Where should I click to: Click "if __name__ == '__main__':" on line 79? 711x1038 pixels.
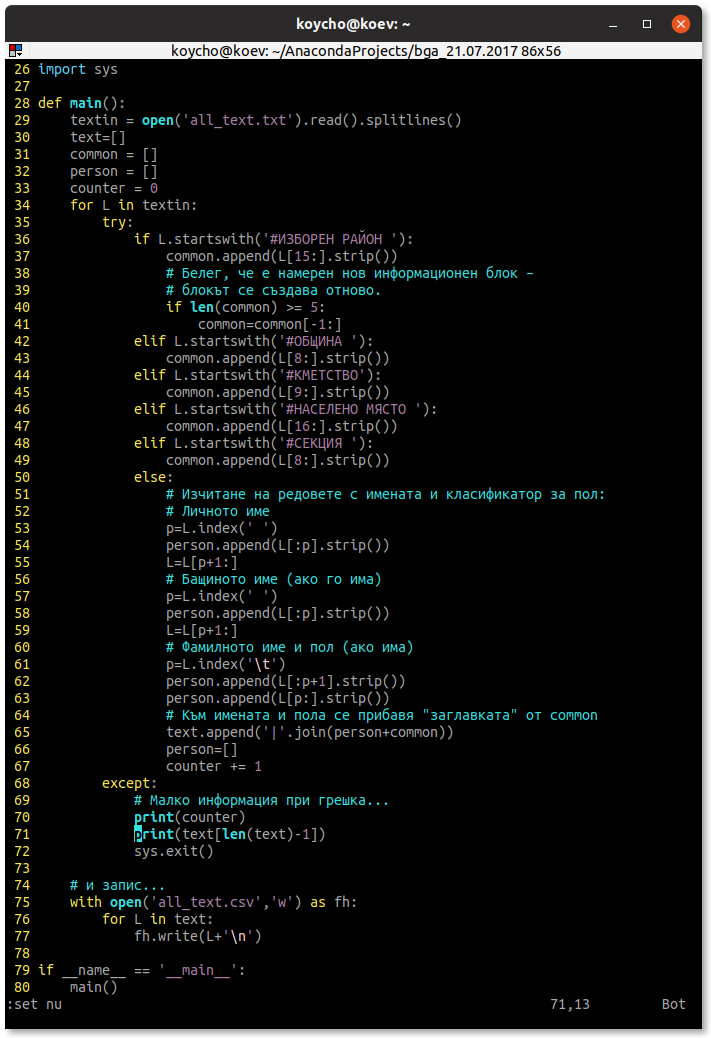[x=142, y=970]
